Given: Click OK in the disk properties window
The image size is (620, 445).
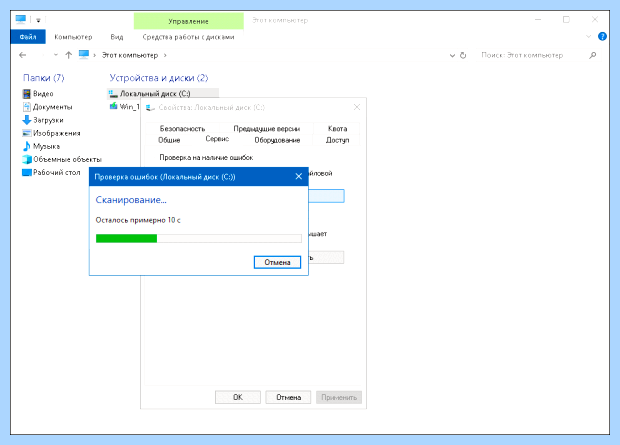Looking at the screenshot, I should coord(238,397).
